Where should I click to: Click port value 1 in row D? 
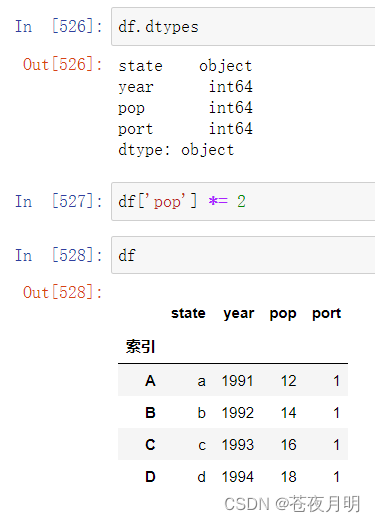pyautogui.click(x=337, y=477)
